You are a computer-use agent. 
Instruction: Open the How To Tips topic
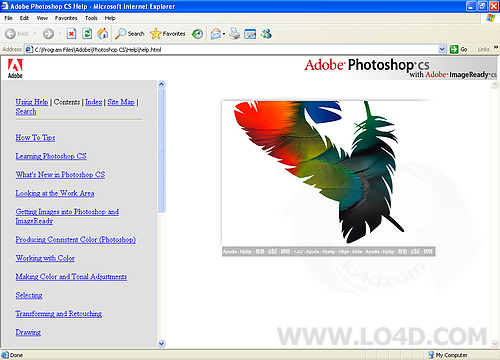coord(35,137)
